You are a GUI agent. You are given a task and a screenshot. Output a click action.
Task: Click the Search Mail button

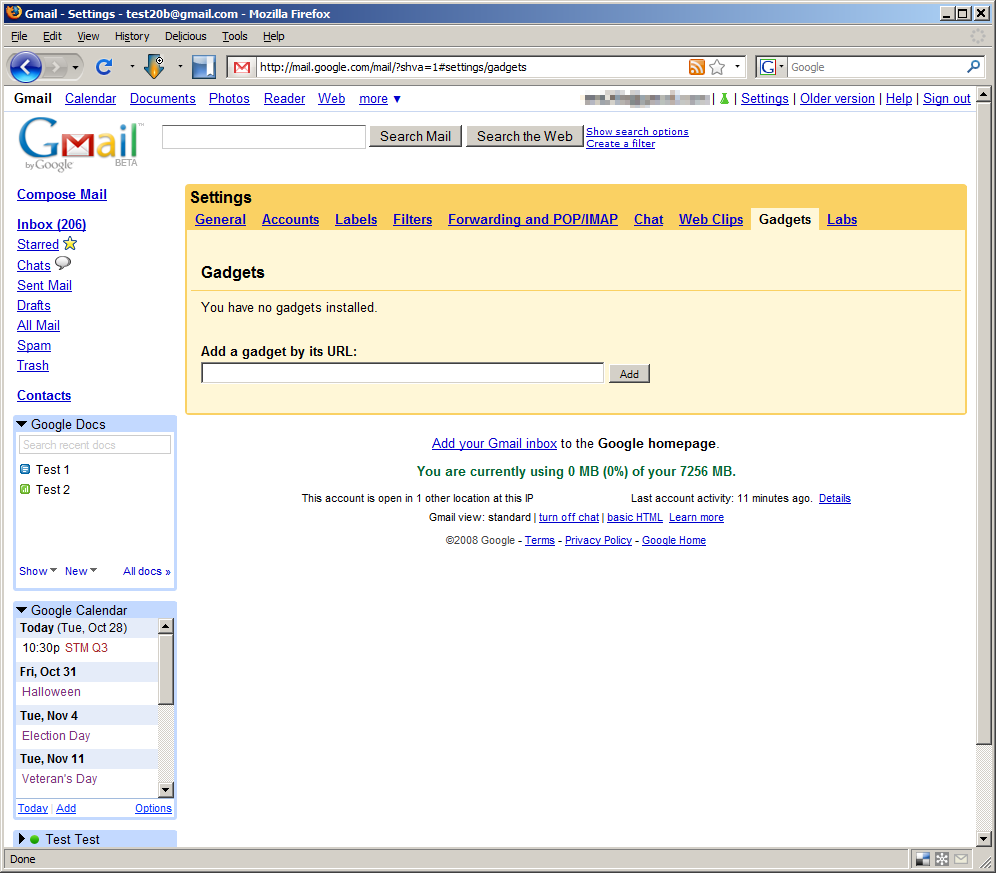(415, 136)
